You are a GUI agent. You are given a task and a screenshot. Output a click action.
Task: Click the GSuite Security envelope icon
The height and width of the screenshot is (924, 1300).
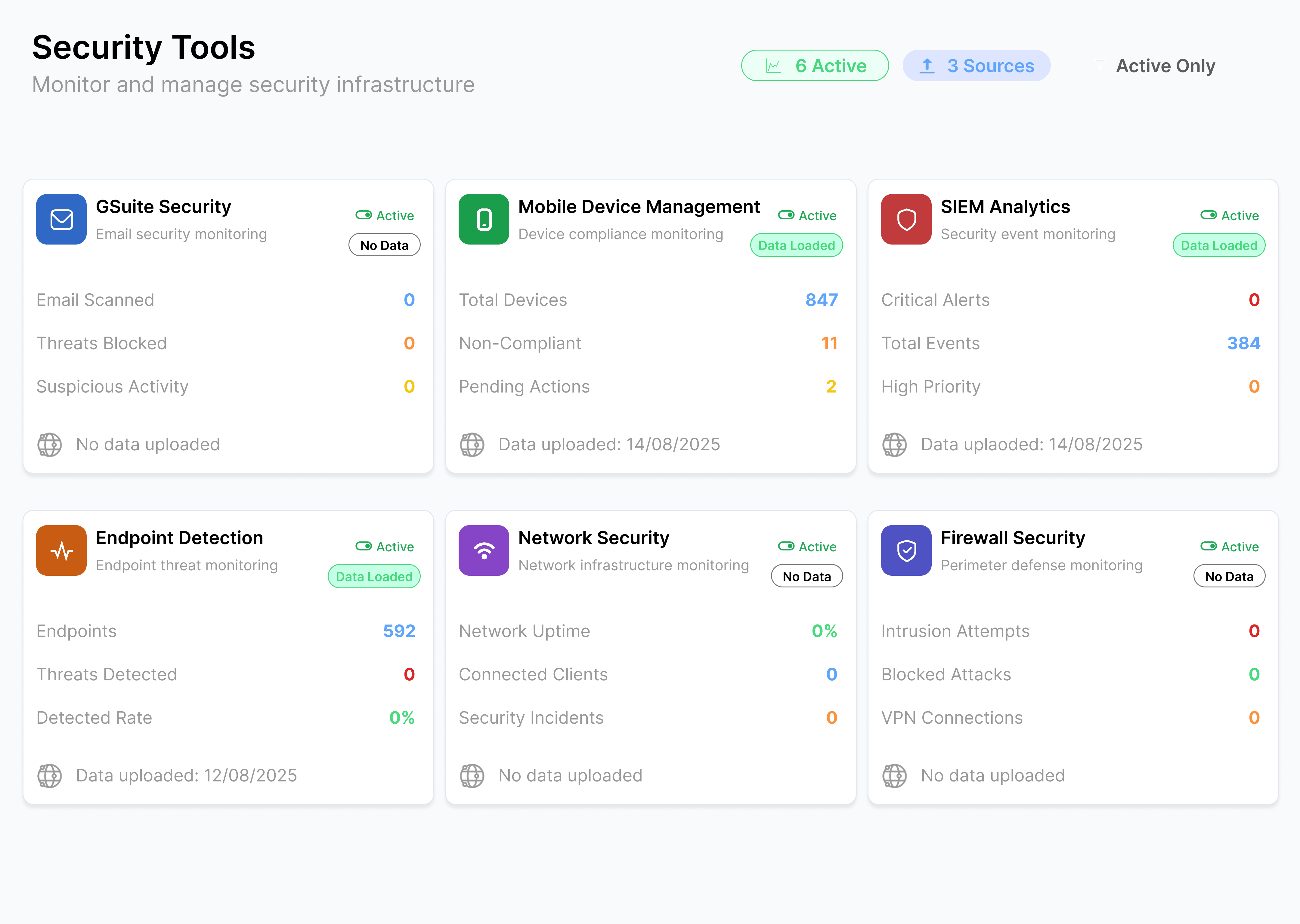coord(61,219)
